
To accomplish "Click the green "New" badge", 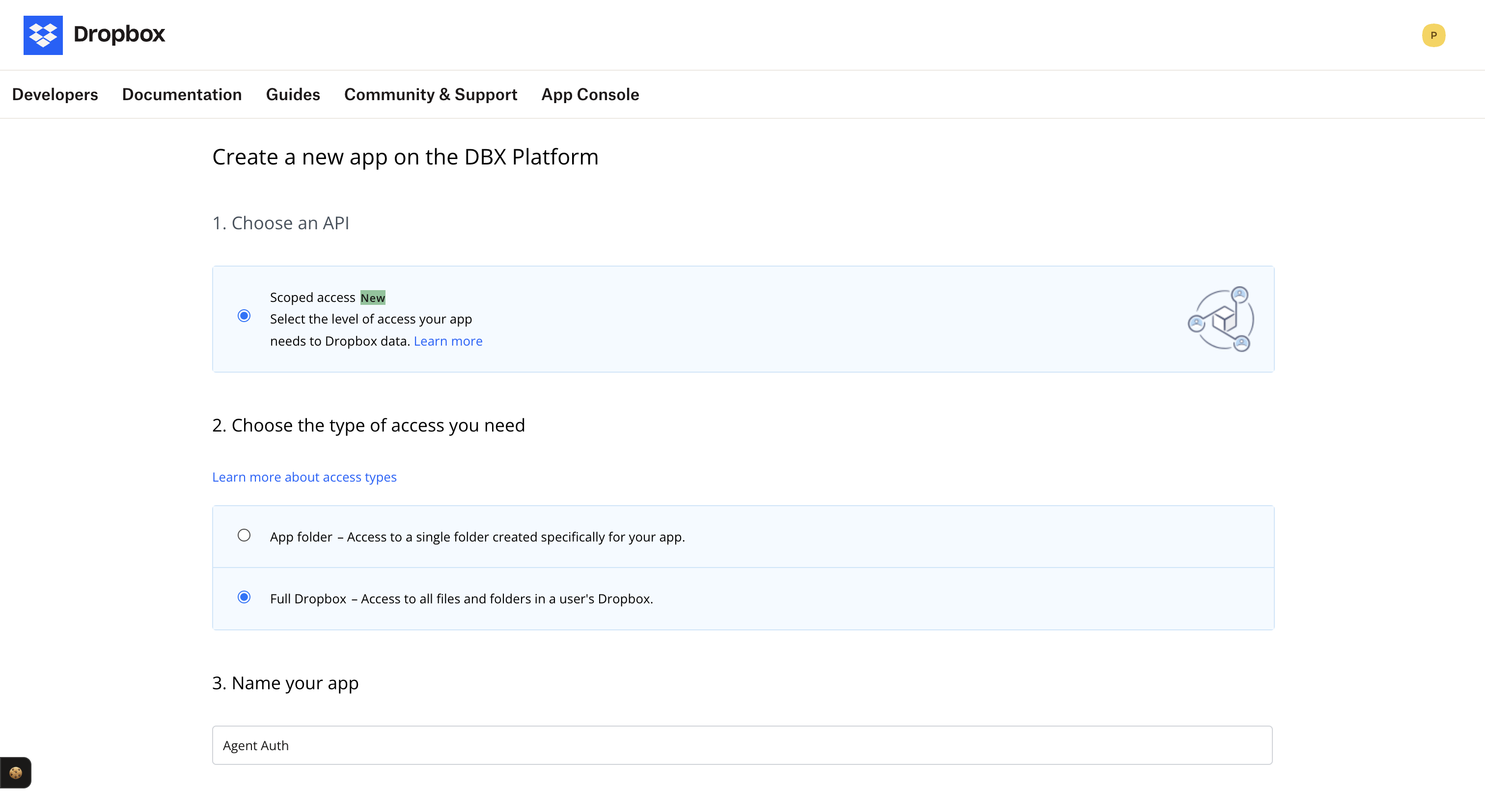I will pos(373,298).
